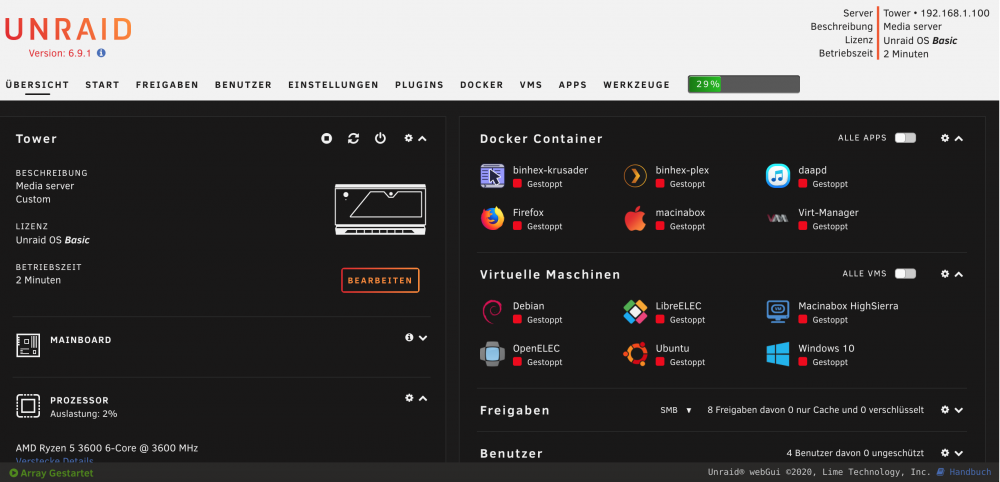Open Virt-Manager container icon

click(778, 219)
